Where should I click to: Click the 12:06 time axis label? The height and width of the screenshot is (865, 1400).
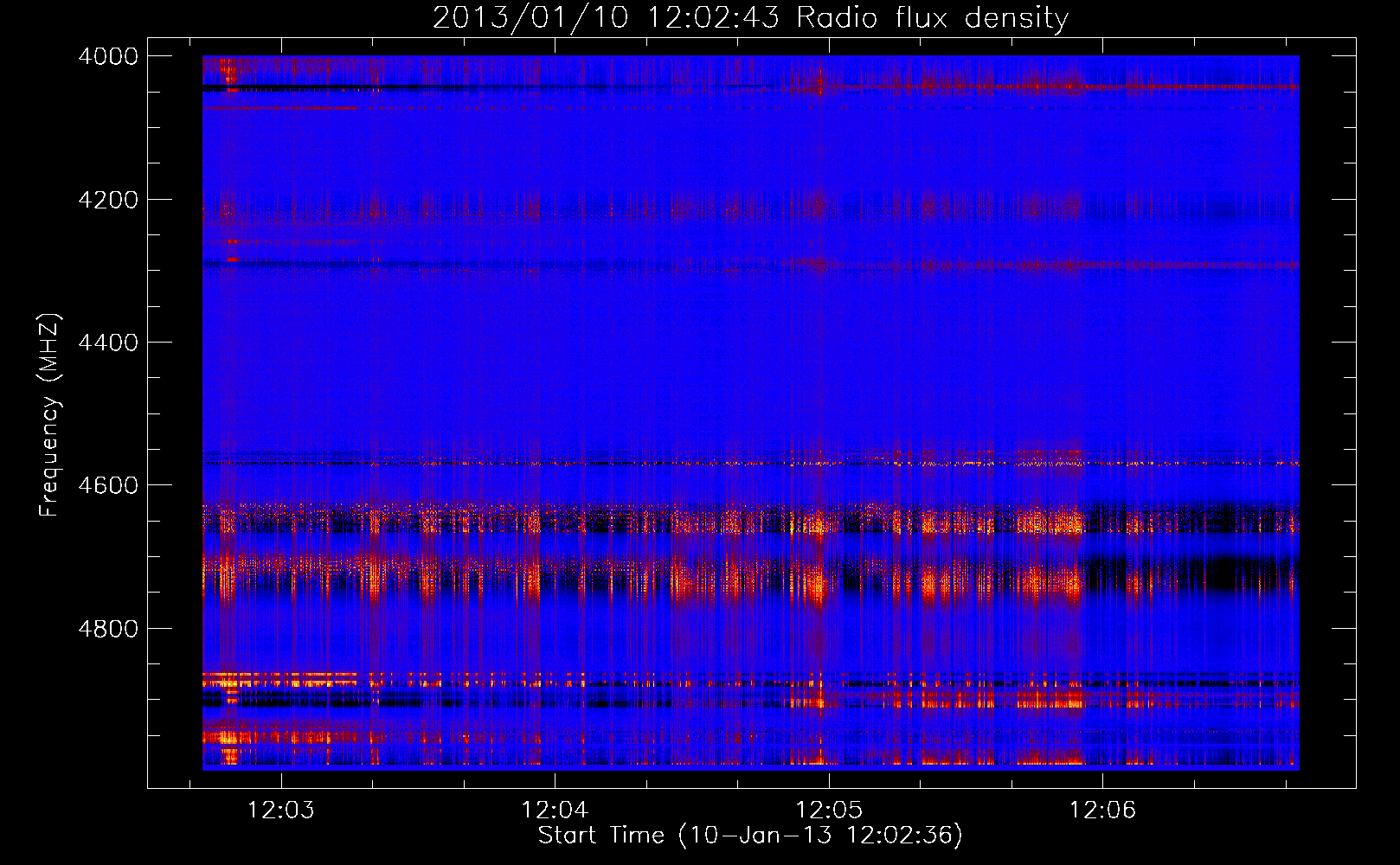click(x=1102, y=811)
